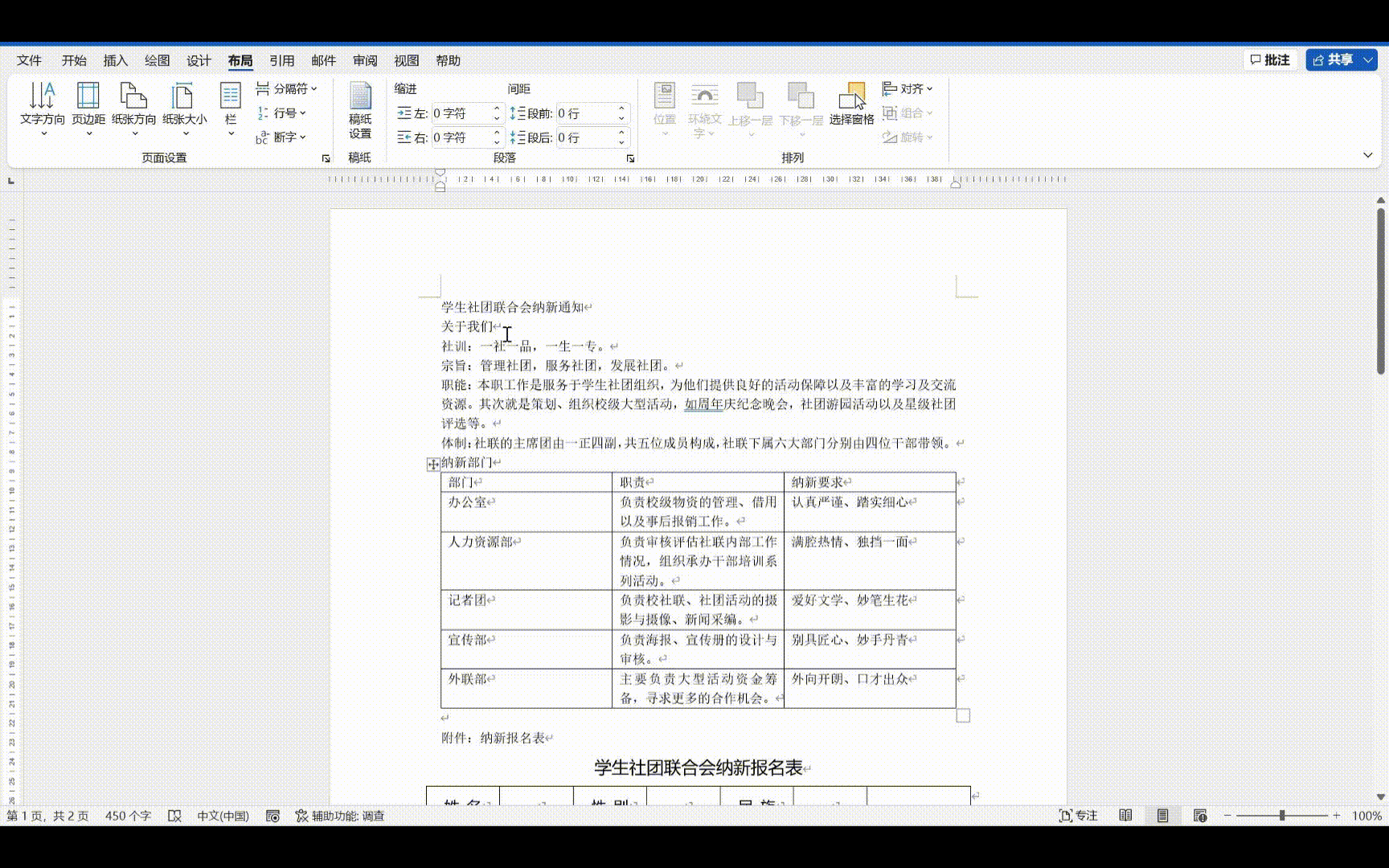Click the 环绕文字 wrap text button
Image resolution: width=1389 pixels, height=868 pixels.
click(x=705, y=110)
